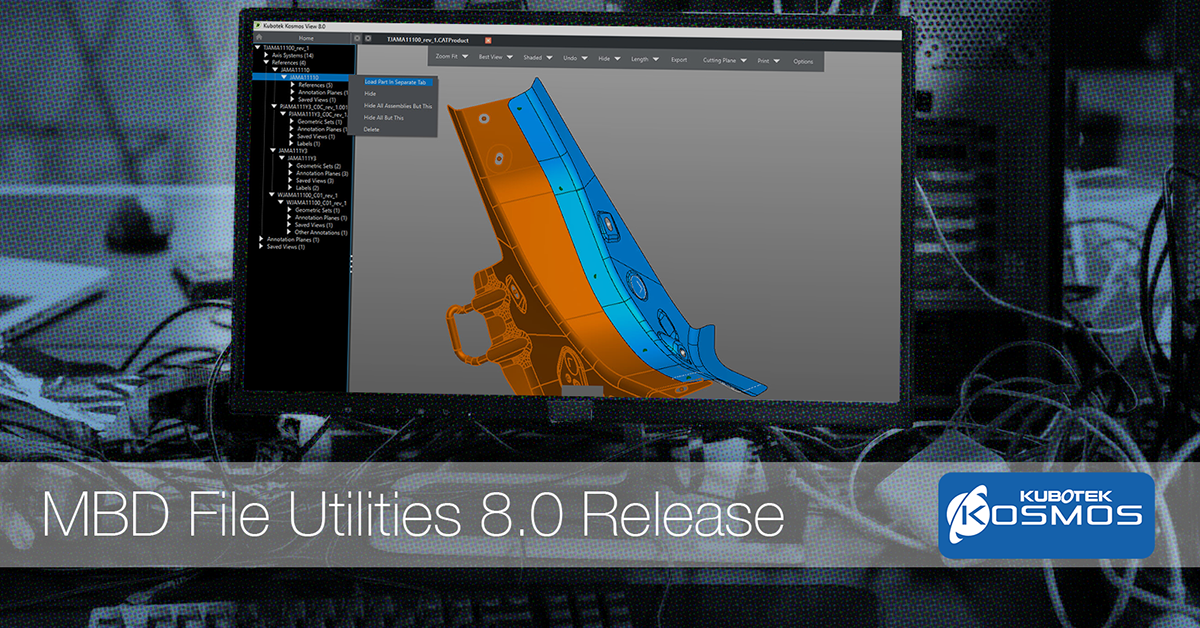The width and height of the screenshot is (1200, 628).
Task: Open the Length measurement dropdown in the toolbar
Action: [644, 59]
